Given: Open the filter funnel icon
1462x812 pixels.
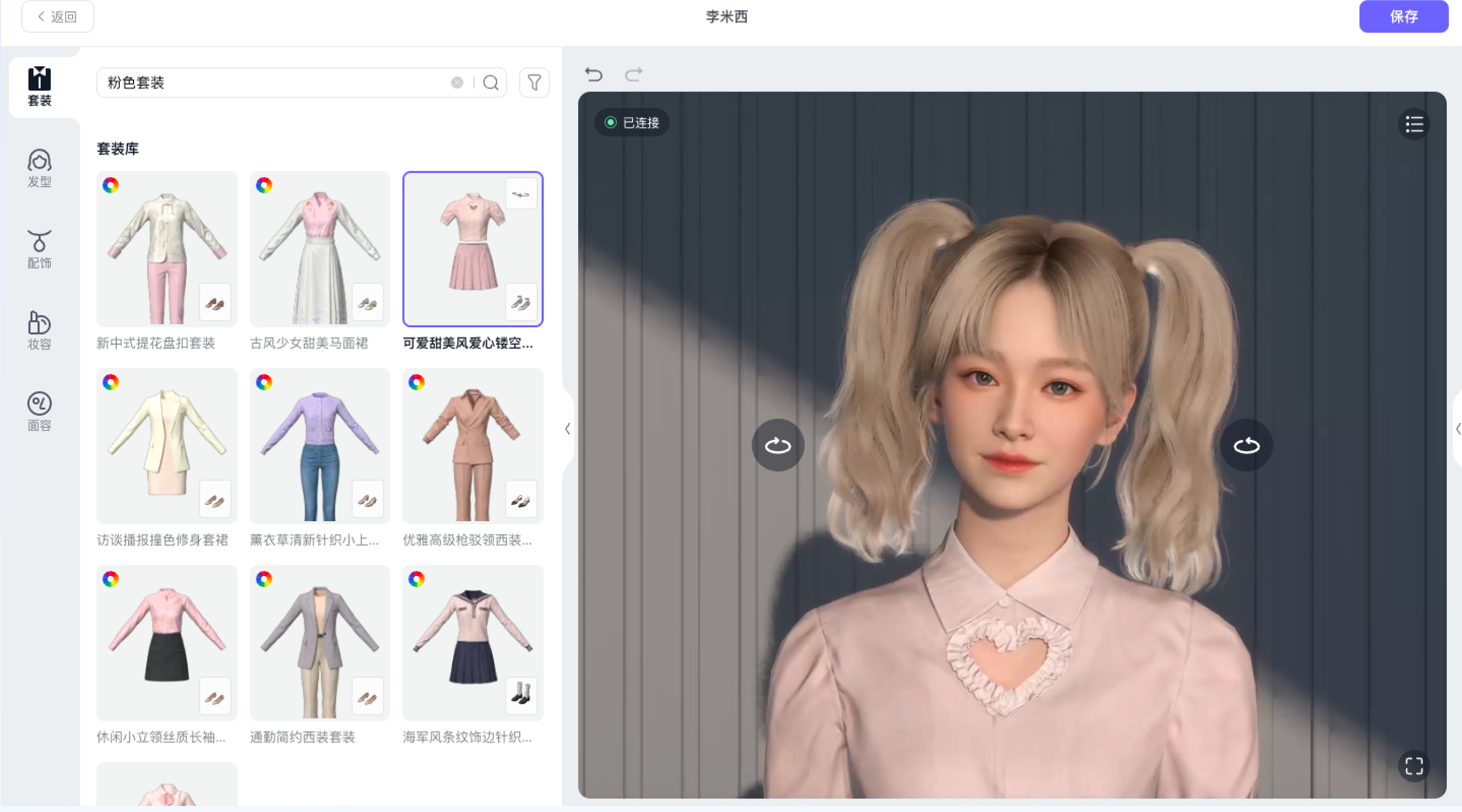Looking at the screenshot, I should [x=534, y=83].
